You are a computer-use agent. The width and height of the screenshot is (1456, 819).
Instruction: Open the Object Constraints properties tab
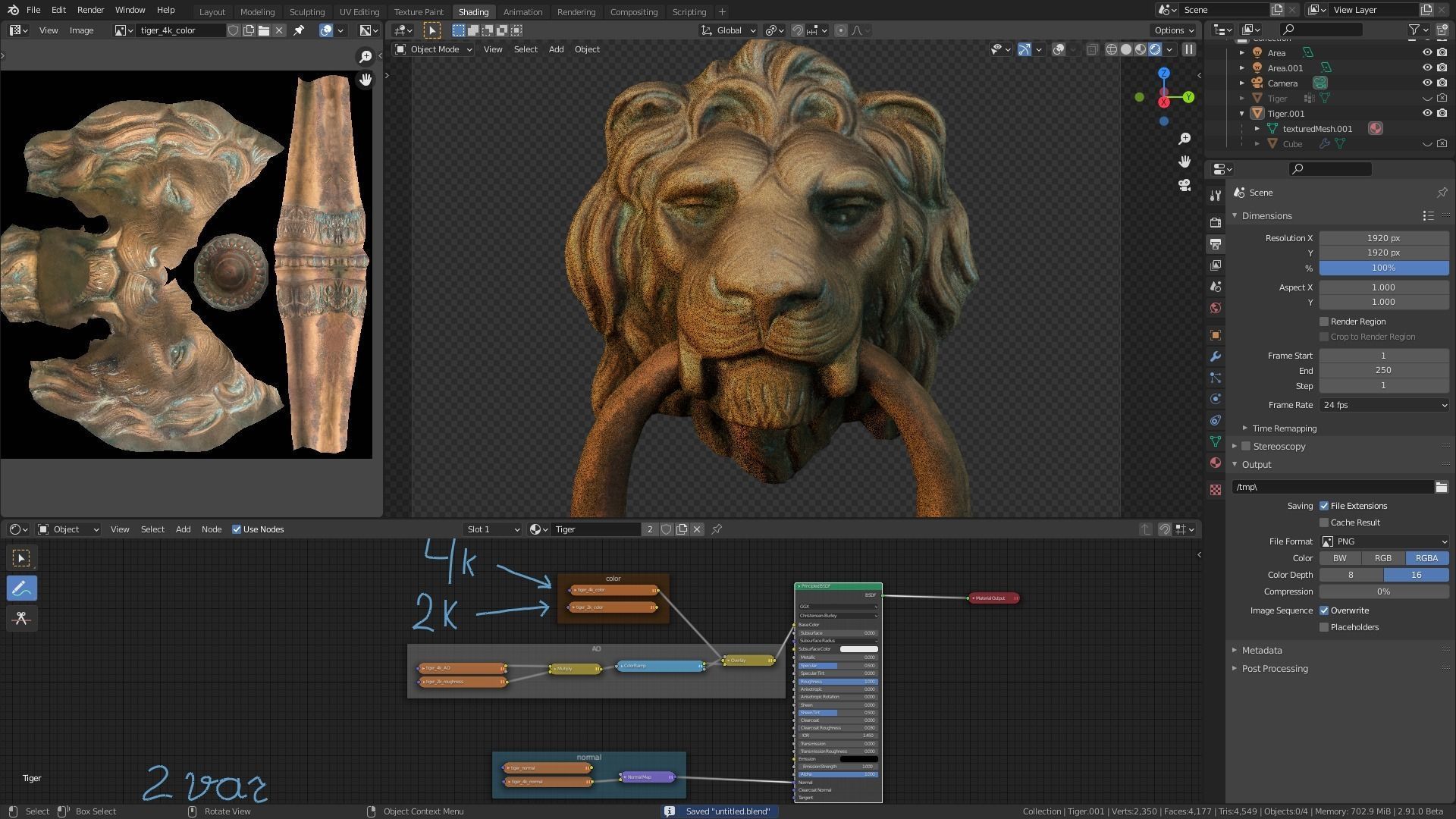(1216, 420)
